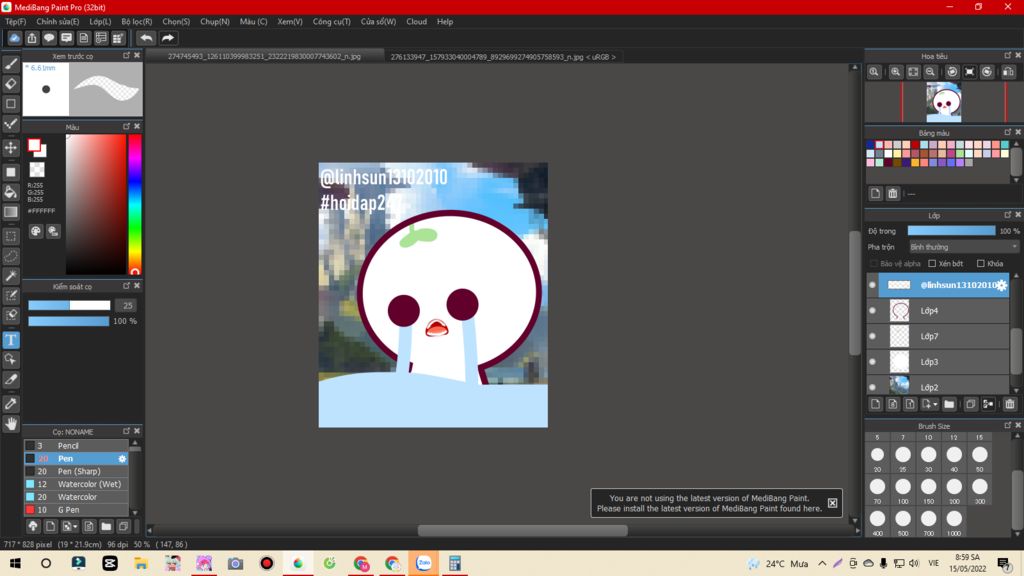Click the cloud brush download icon
The image size is (1024, 576).
point(33,526)
